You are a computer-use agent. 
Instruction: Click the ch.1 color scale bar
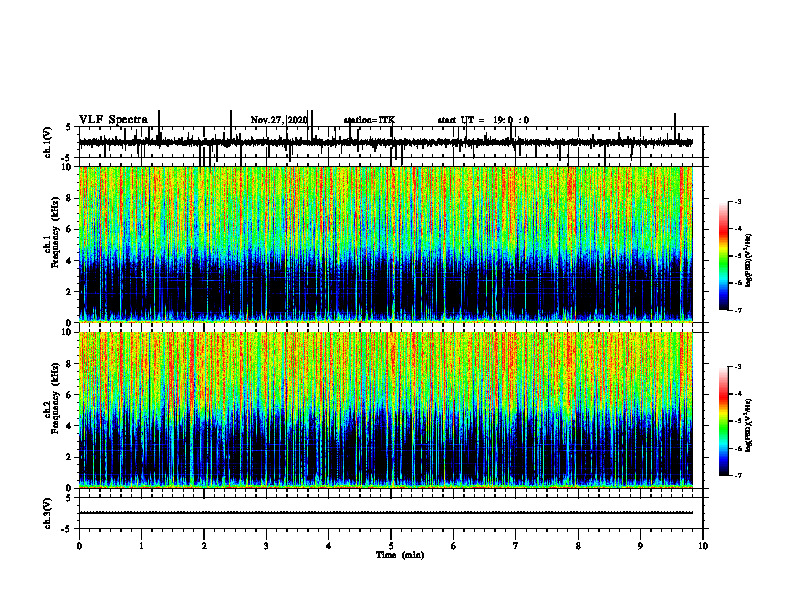click(x=724, y=256)
